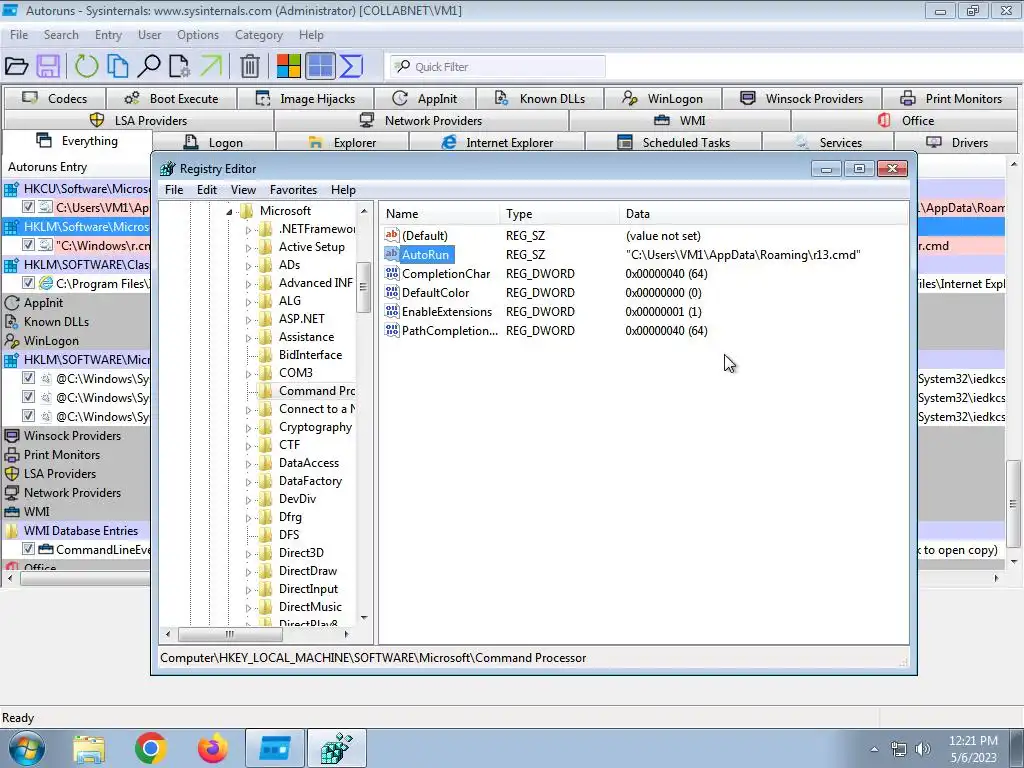Open File Explorer from taskbar
This screenshot has width=1024, height=768.
[x=89, y=748]
